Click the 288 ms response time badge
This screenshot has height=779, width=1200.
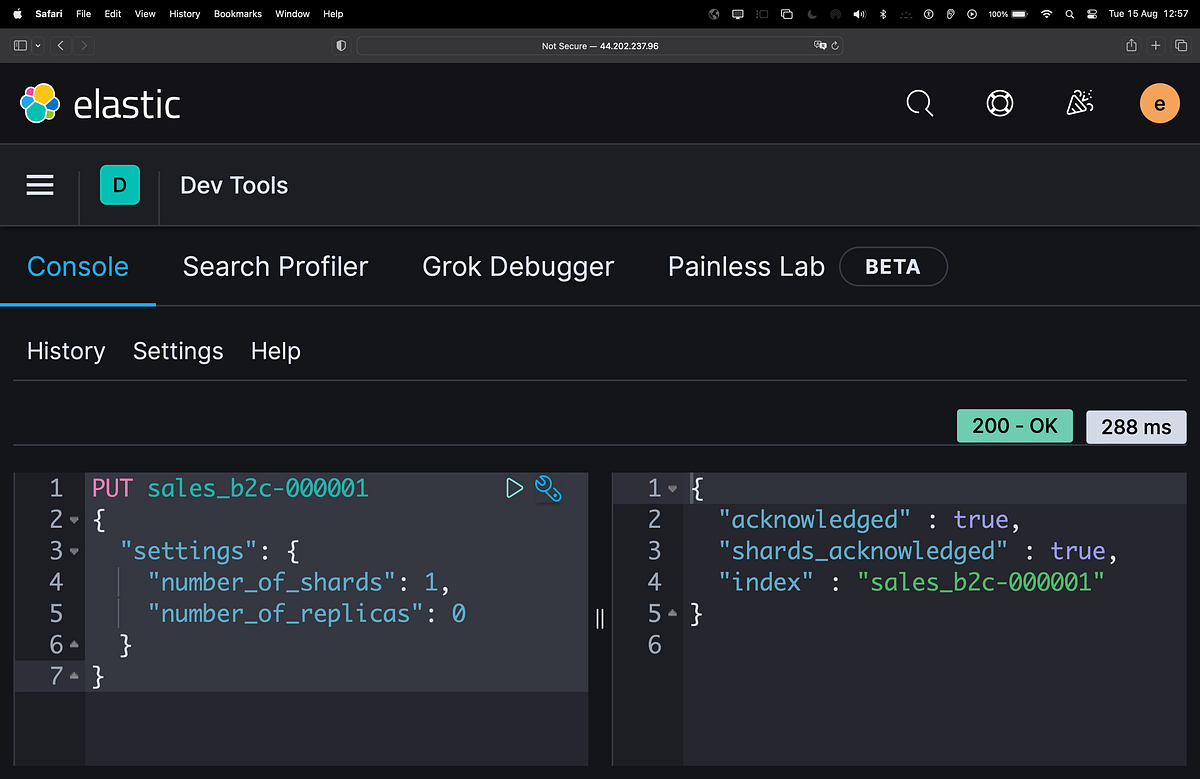pyautogui.click(x=1136, y=427)
